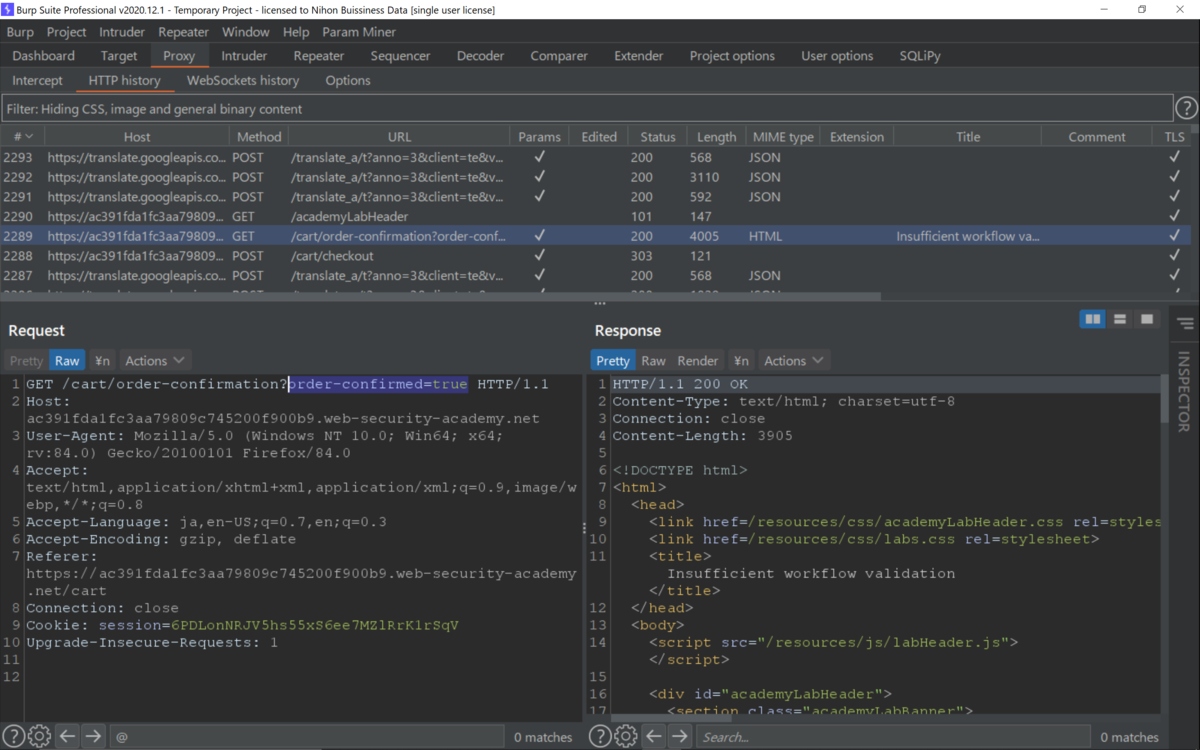
Task: Open filter help question mark icon
Action: 1186,108
